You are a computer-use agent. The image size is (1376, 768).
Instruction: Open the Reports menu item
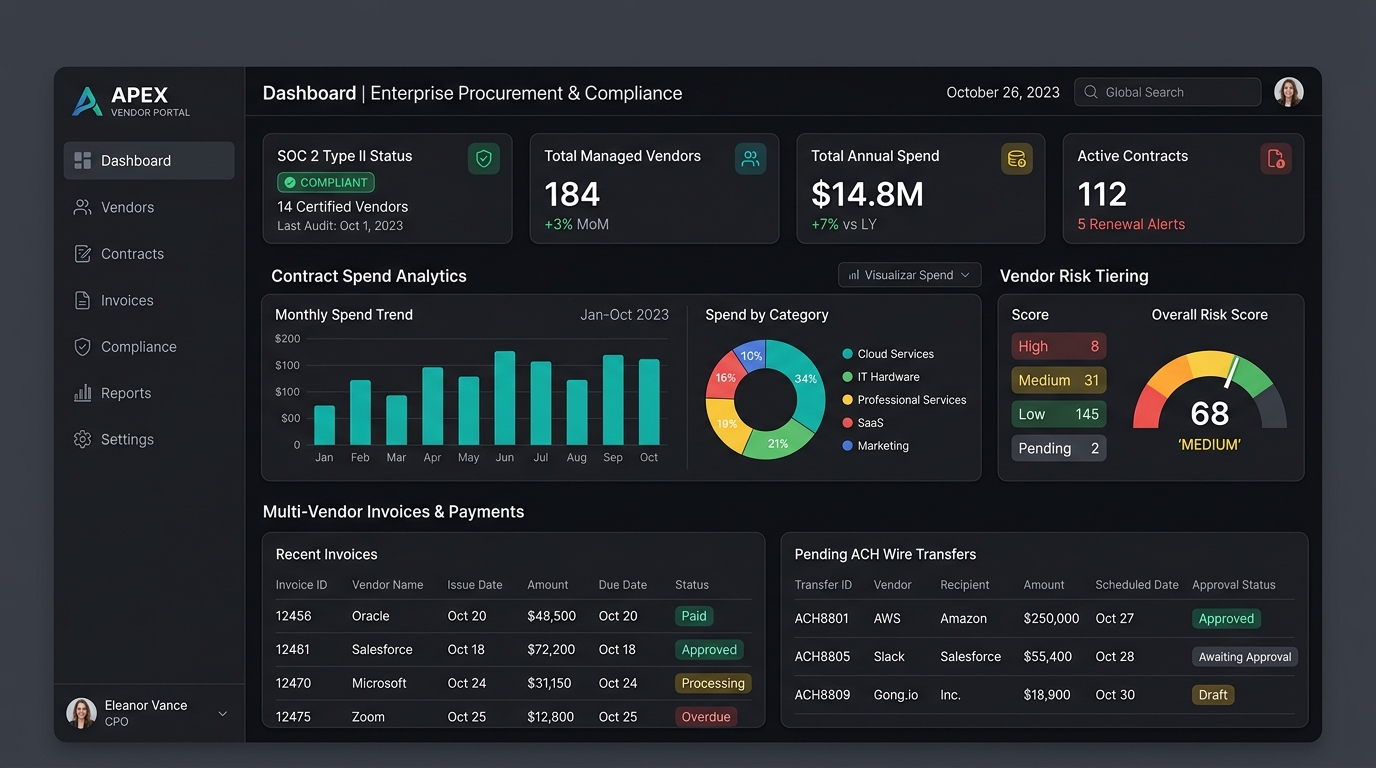pos(149,393)
